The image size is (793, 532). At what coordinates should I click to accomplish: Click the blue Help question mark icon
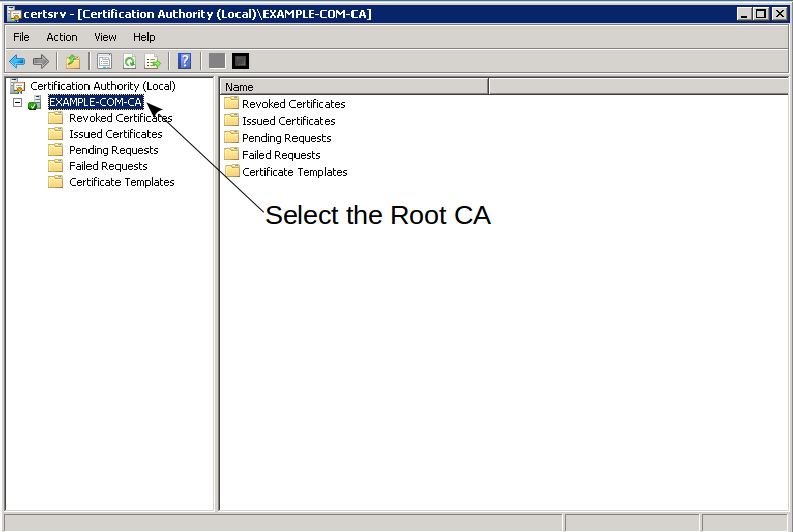coord(184,61)
